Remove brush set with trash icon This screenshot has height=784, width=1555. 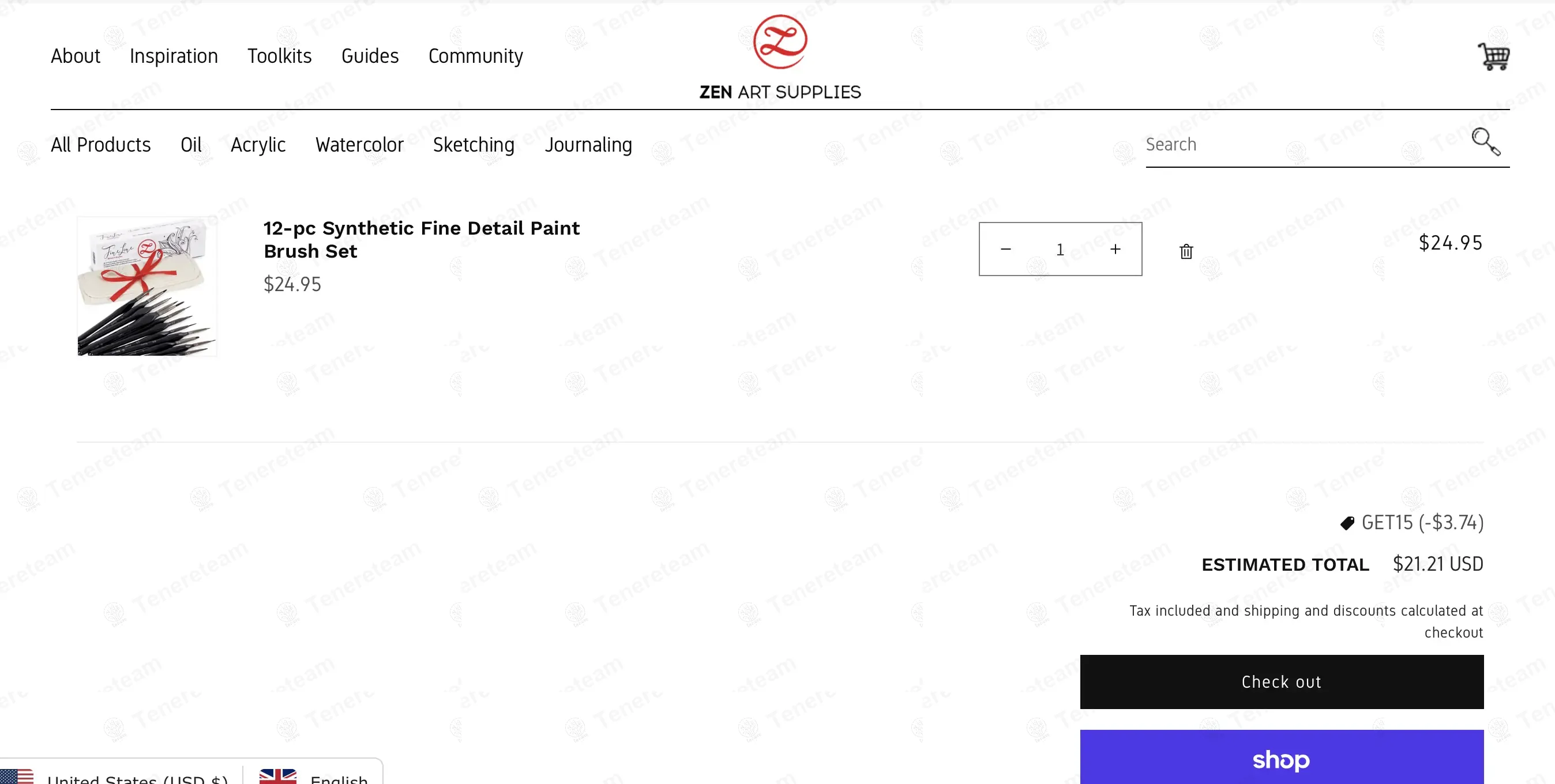[1186, 251]
